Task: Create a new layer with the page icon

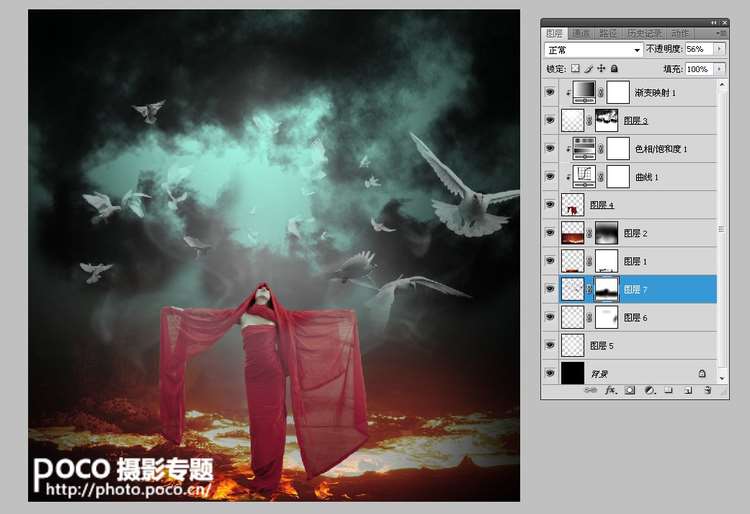Action: pos(688,390)
